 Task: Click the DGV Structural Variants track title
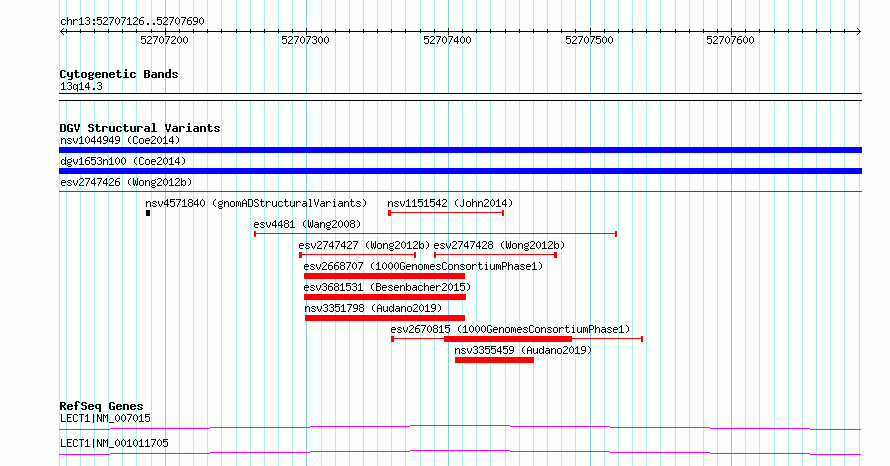point(140,128)
